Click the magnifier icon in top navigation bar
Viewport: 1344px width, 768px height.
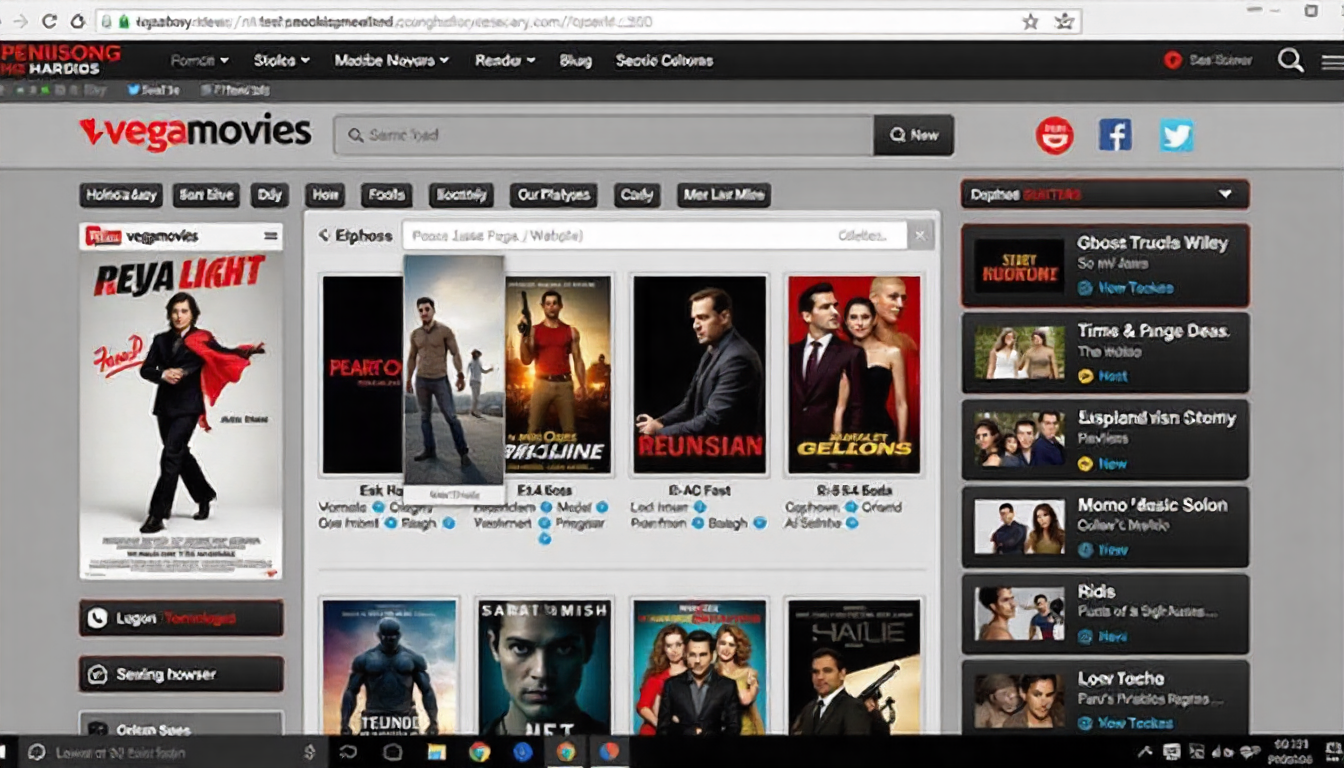point(1290,60)
